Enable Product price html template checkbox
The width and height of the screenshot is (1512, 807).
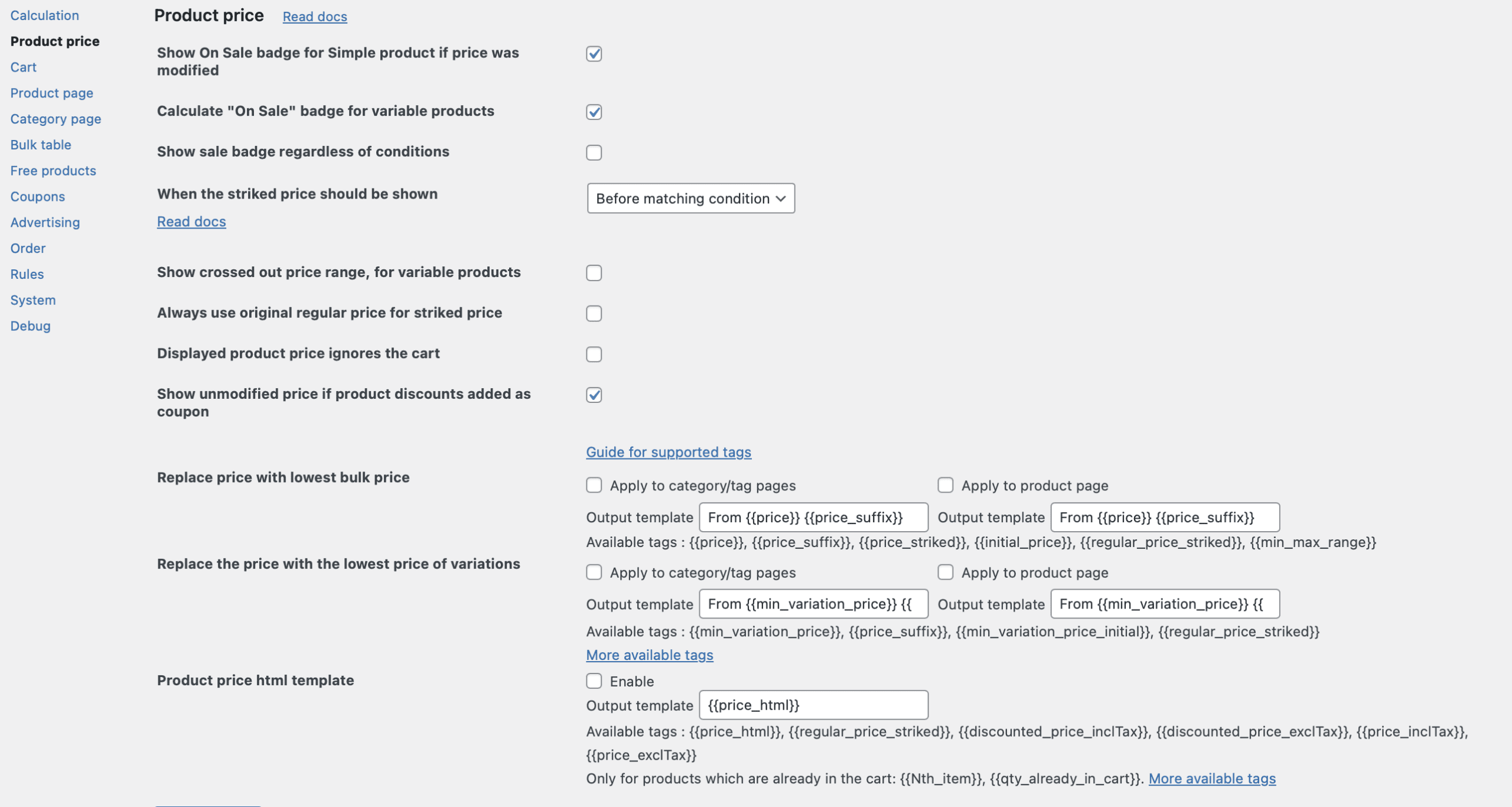pos(594,681)
